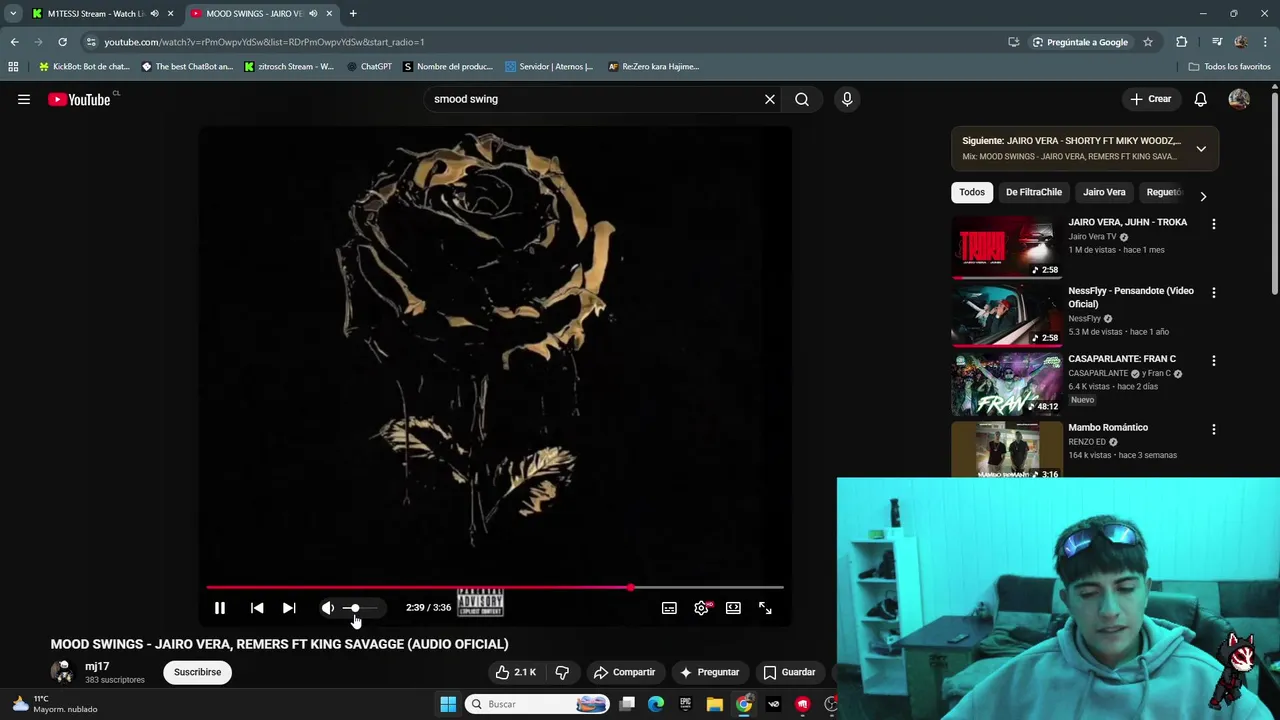Close the MOOD SWINGS browser tab

coord(329,14)
